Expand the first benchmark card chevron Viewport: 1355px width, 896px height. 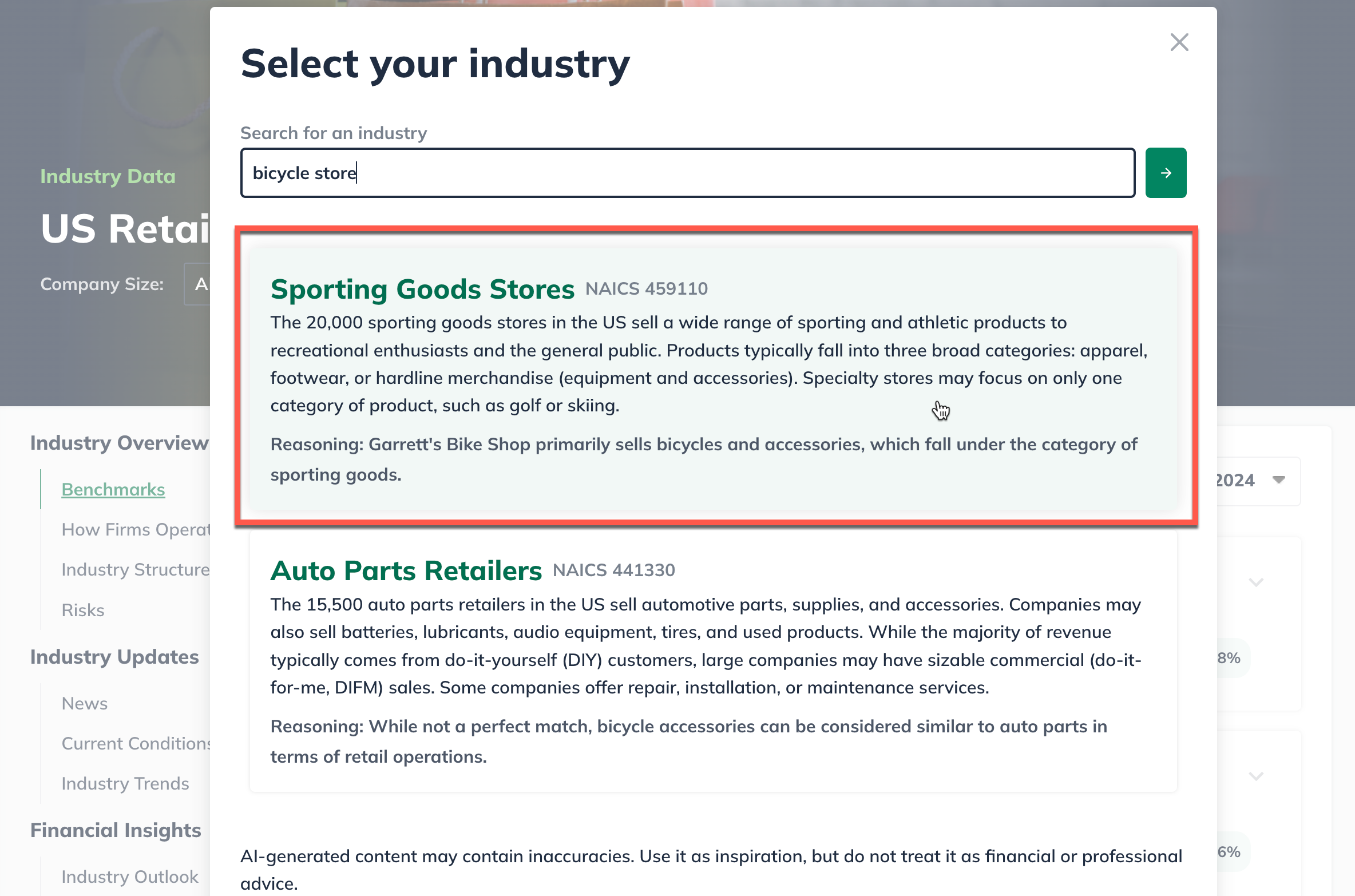point(1256,582)
